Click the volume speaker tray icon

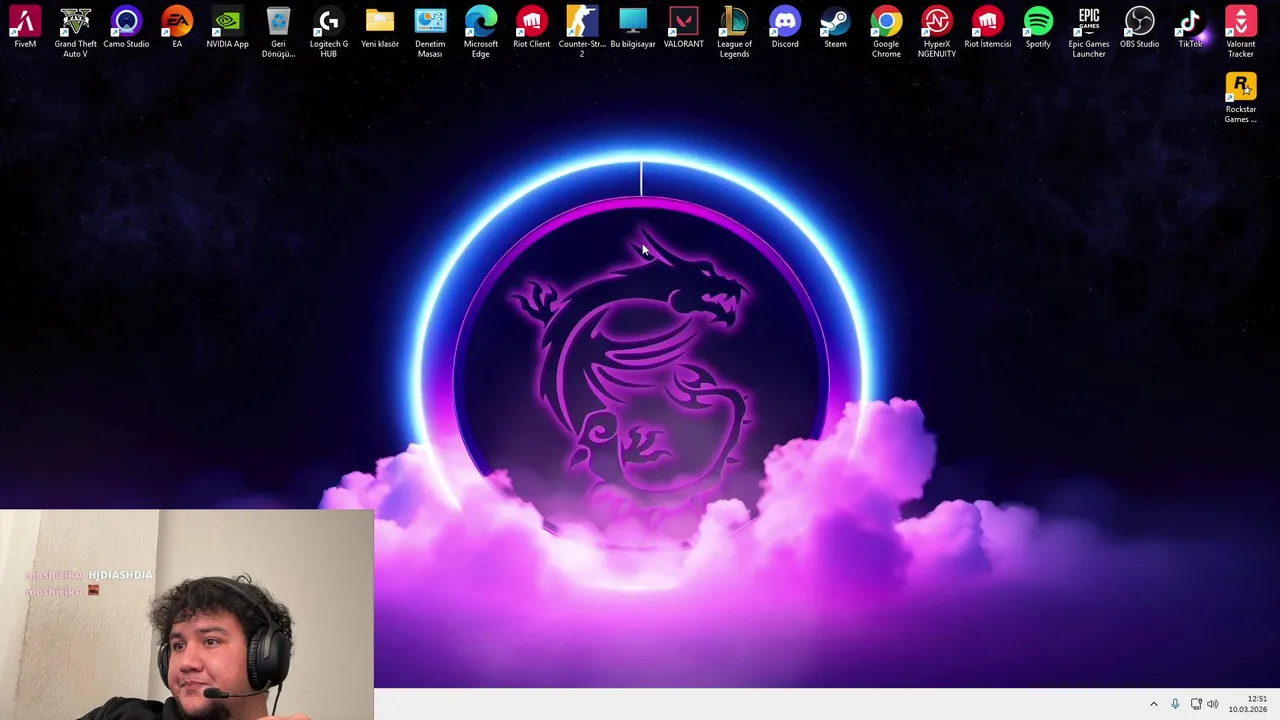pos(1213,704)
